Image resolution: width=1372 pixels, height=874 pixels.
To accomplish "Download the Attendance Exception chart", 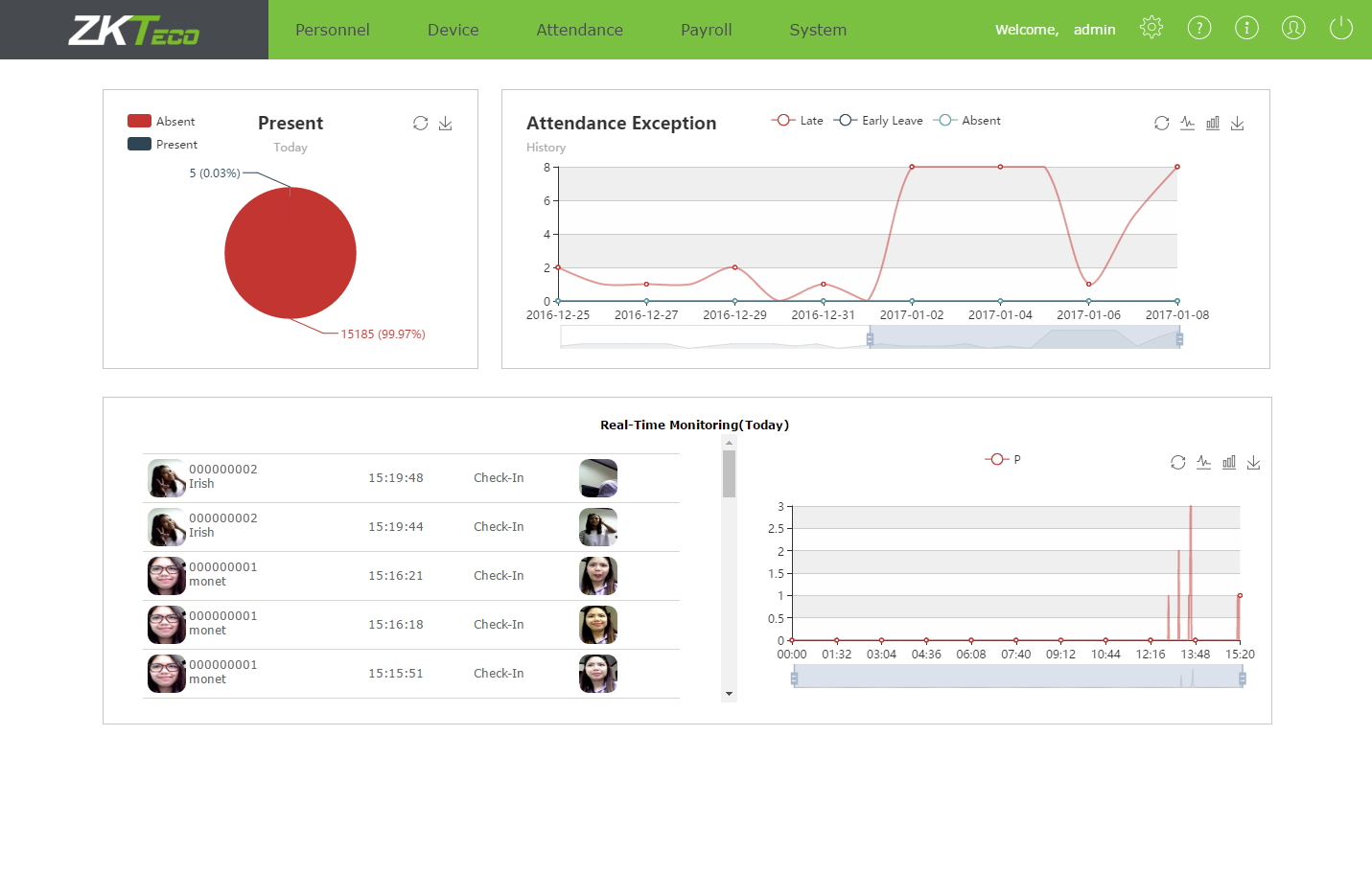I will click(1238, 124).
